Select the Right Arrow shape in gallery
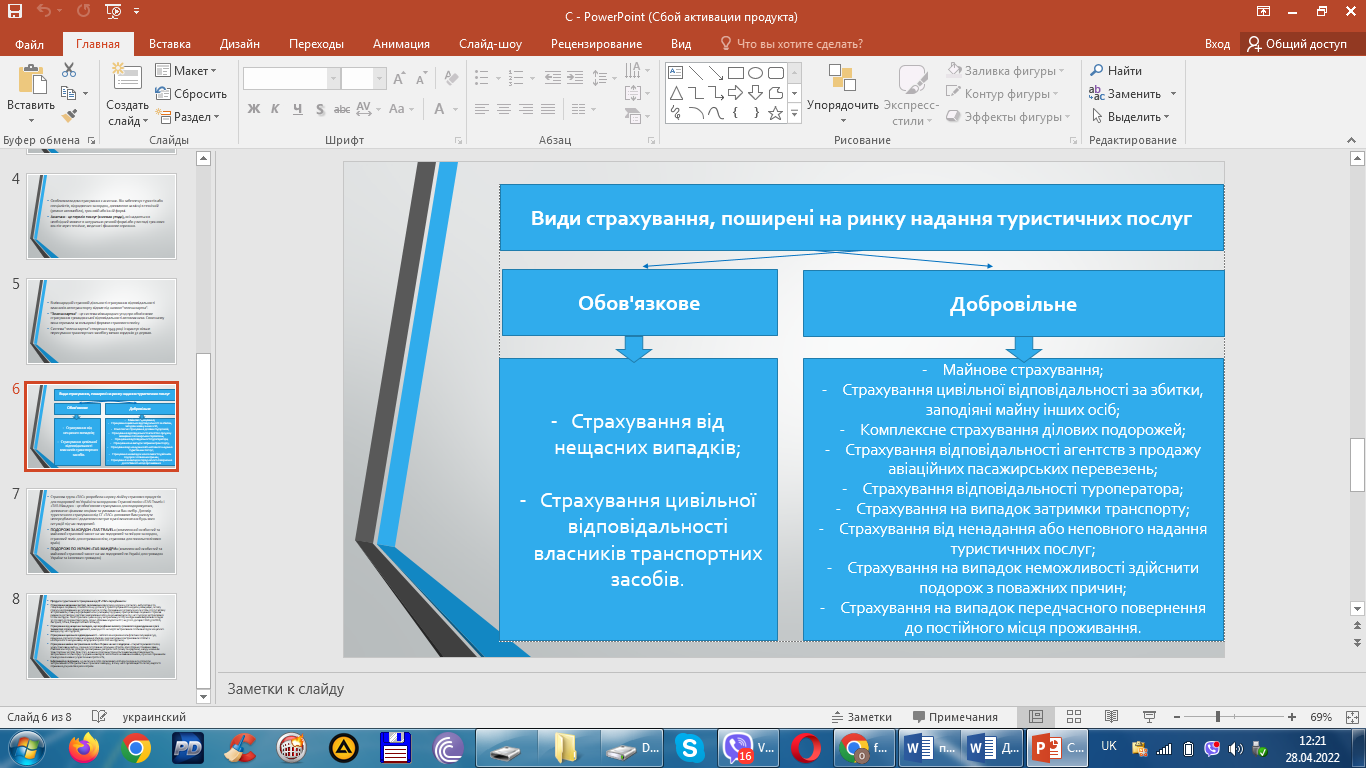Image resolution: width=1366 pixels, height=768 pixels. (735, 93)
